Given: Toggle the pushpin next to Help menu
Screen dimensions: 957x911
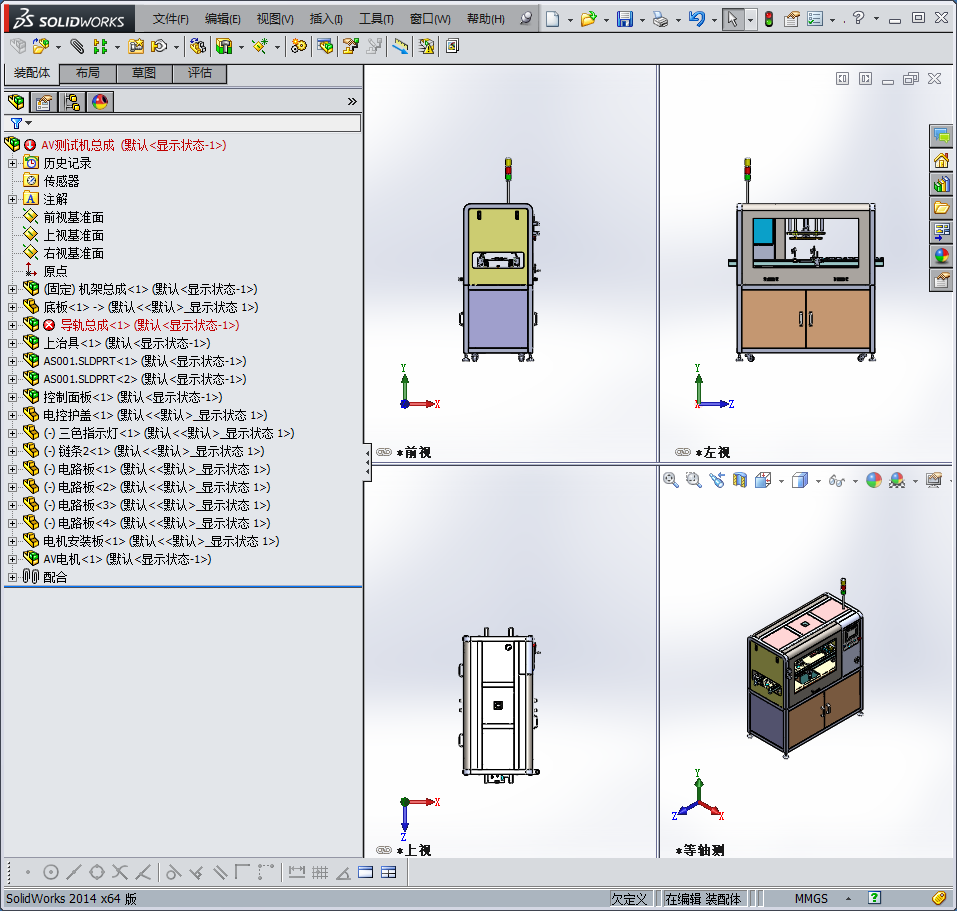Looking at the screenshot, I should point(525,18).
